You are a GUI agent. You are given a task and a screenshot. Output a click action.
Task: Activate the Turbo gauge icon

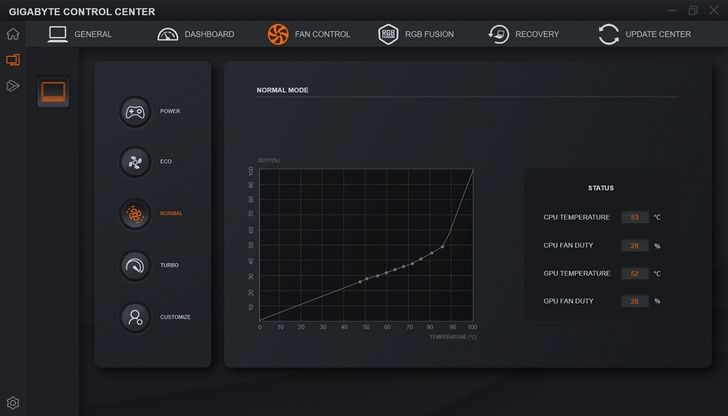click(135, 265)
